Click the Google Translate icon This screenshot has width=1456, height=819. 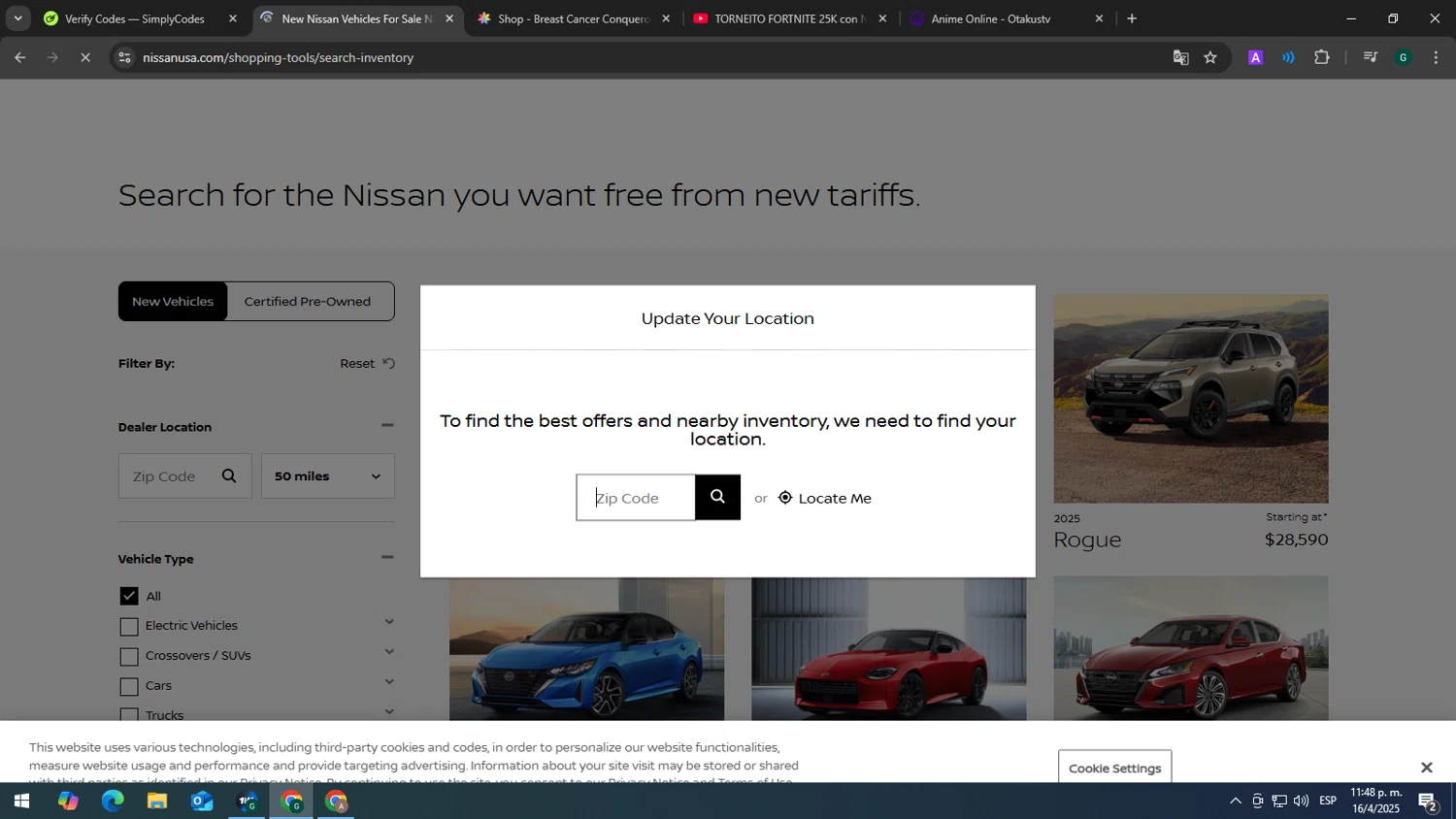pyautogui.click(x=1180, y=57)
